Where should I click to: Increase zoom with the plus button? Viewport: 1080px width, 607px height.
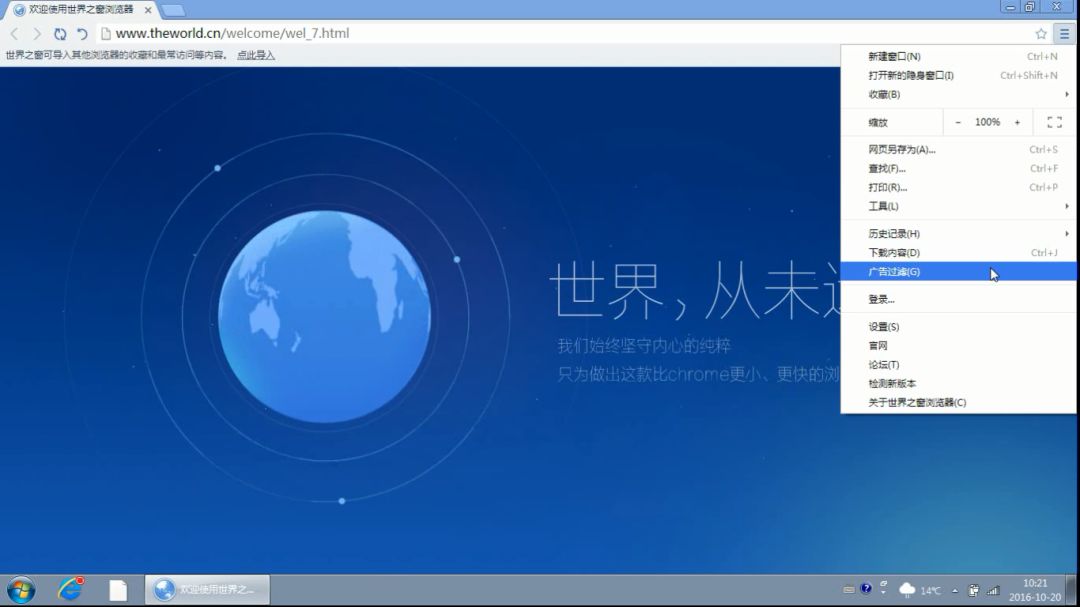point(1017,122)
